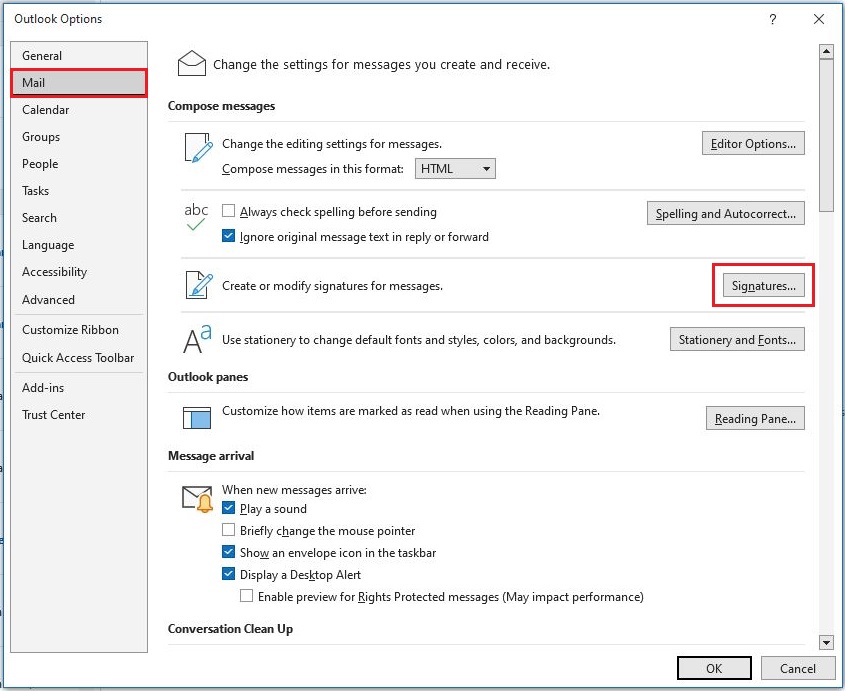Image resolution: width=847 pixels, height=691 pixels.
Task: Open the compose message format HTML dropdown
Action: point(455,169)
